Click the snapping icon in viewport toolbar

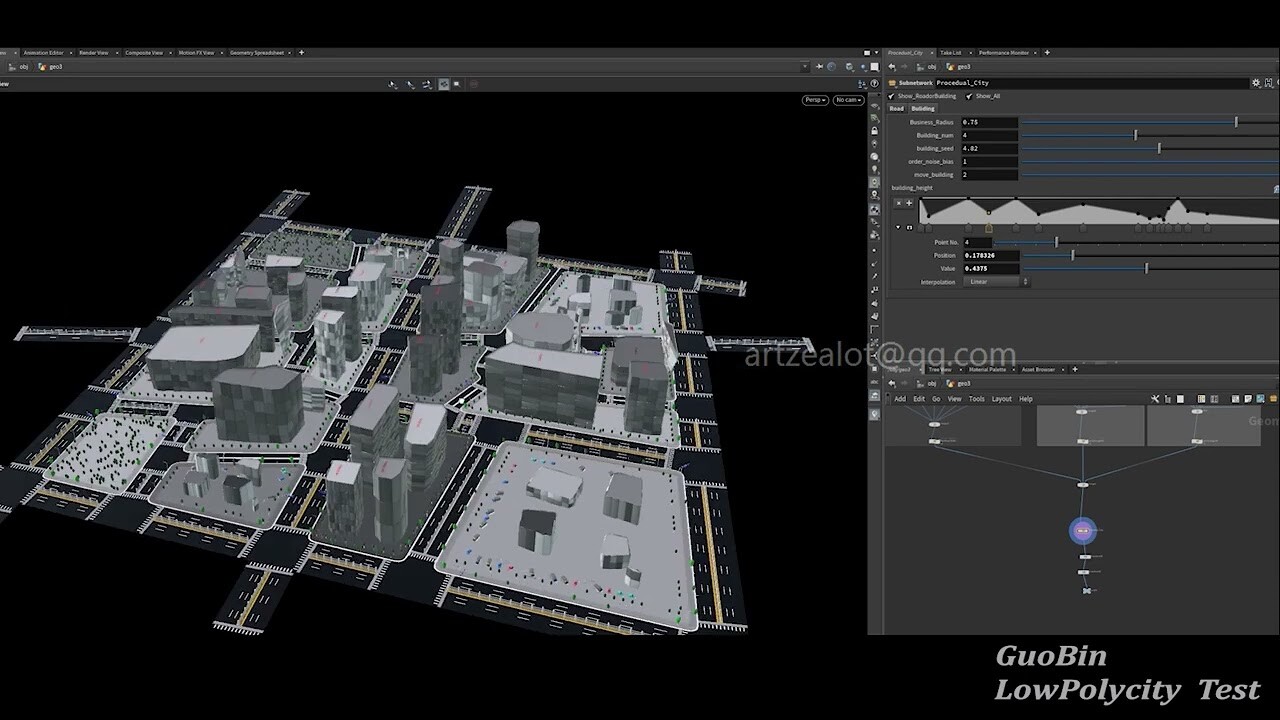[443, 85]
